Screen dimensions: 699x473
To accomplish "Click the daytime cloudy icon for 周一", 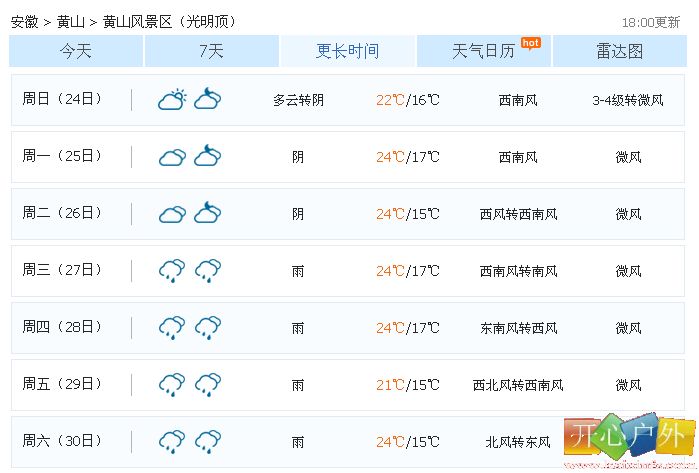I will 173,157.
